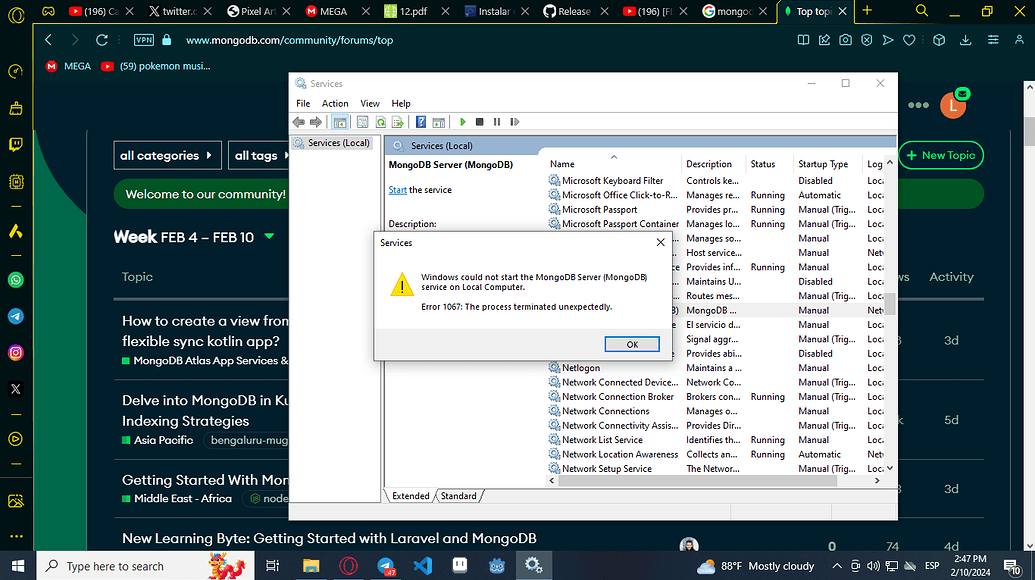Expand the all tags dropdown
Viewport: 1035px width, 580px height.
[263, 156]
